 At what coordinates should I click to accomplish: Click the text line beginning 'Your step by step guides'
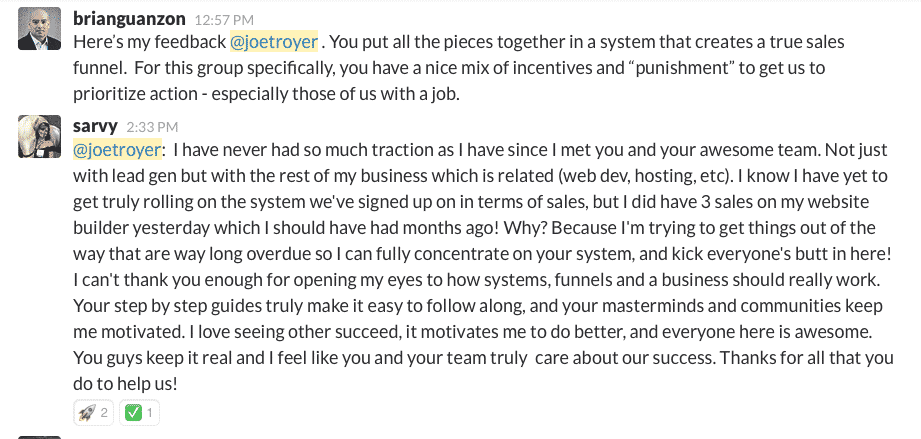tap(478, 306)
